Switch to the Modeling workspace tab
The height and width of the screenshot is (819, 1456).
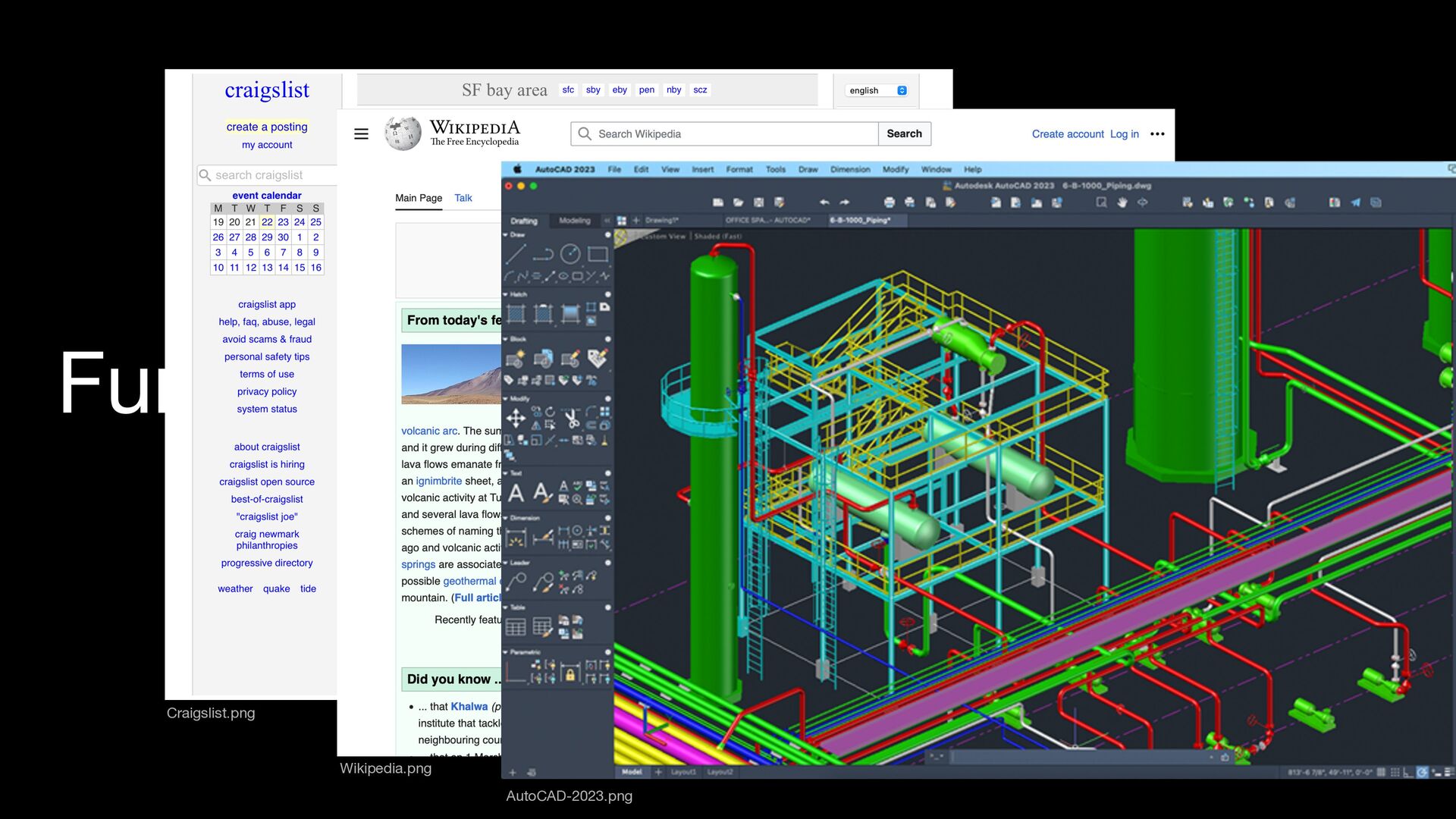pos(574,221)
